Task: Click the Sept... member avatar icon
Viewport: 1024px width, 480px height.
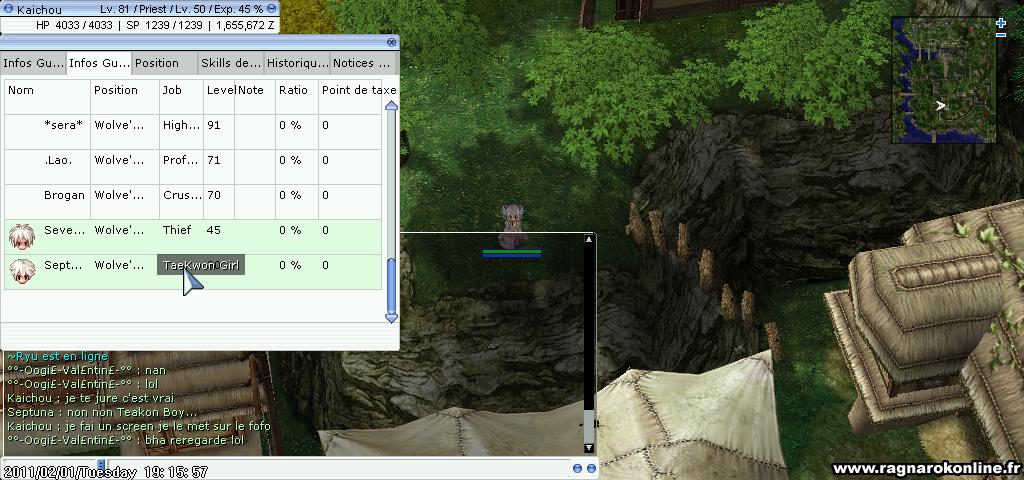Action: [22, 272]
